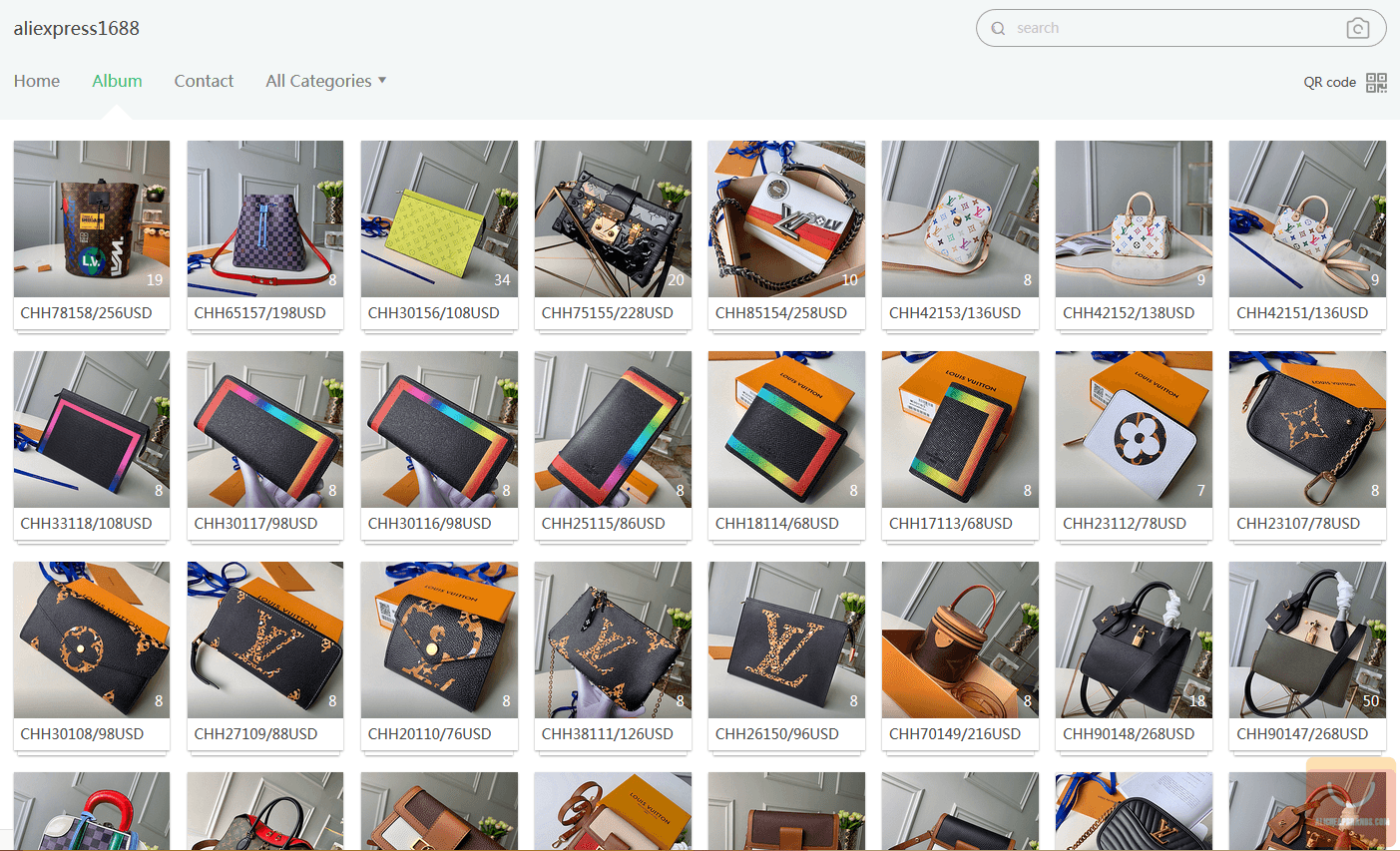This screenshot has width=1400, height=851.
Task: Click the CHH42153/136USD caption text
Action: click(x=954, y=312)
